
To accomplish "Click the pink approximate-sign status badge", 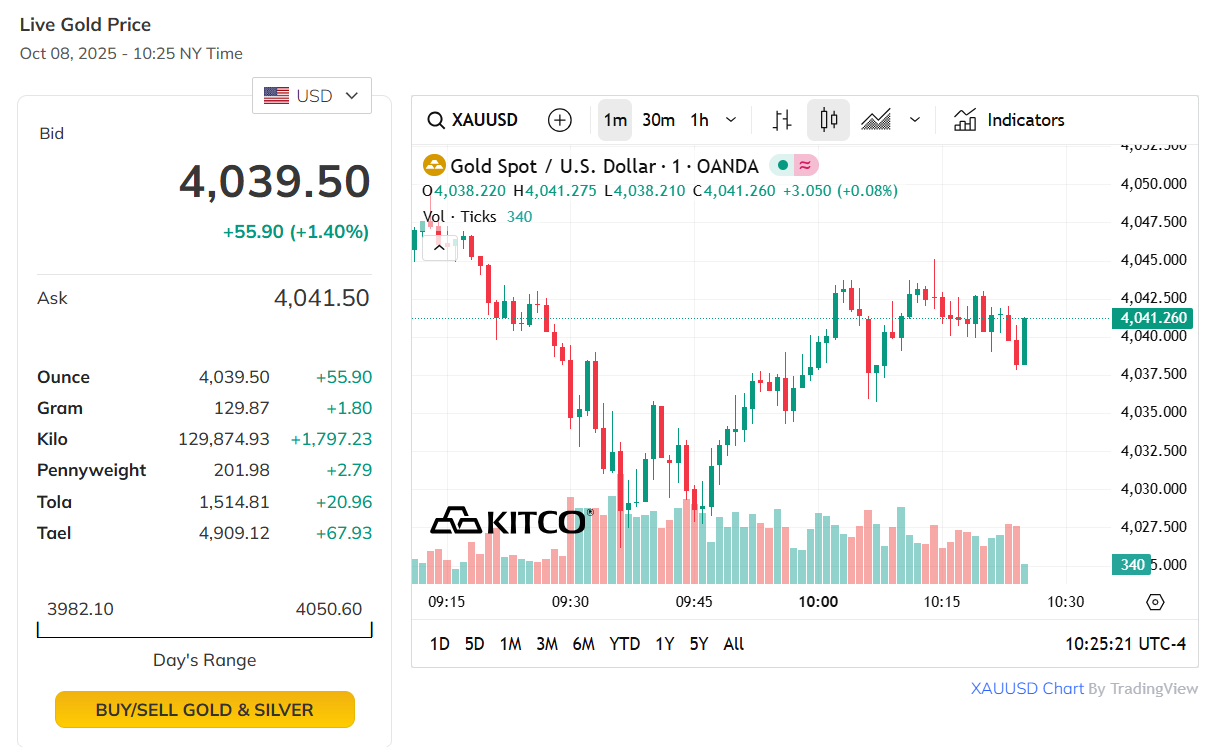I will click(806, 166).
